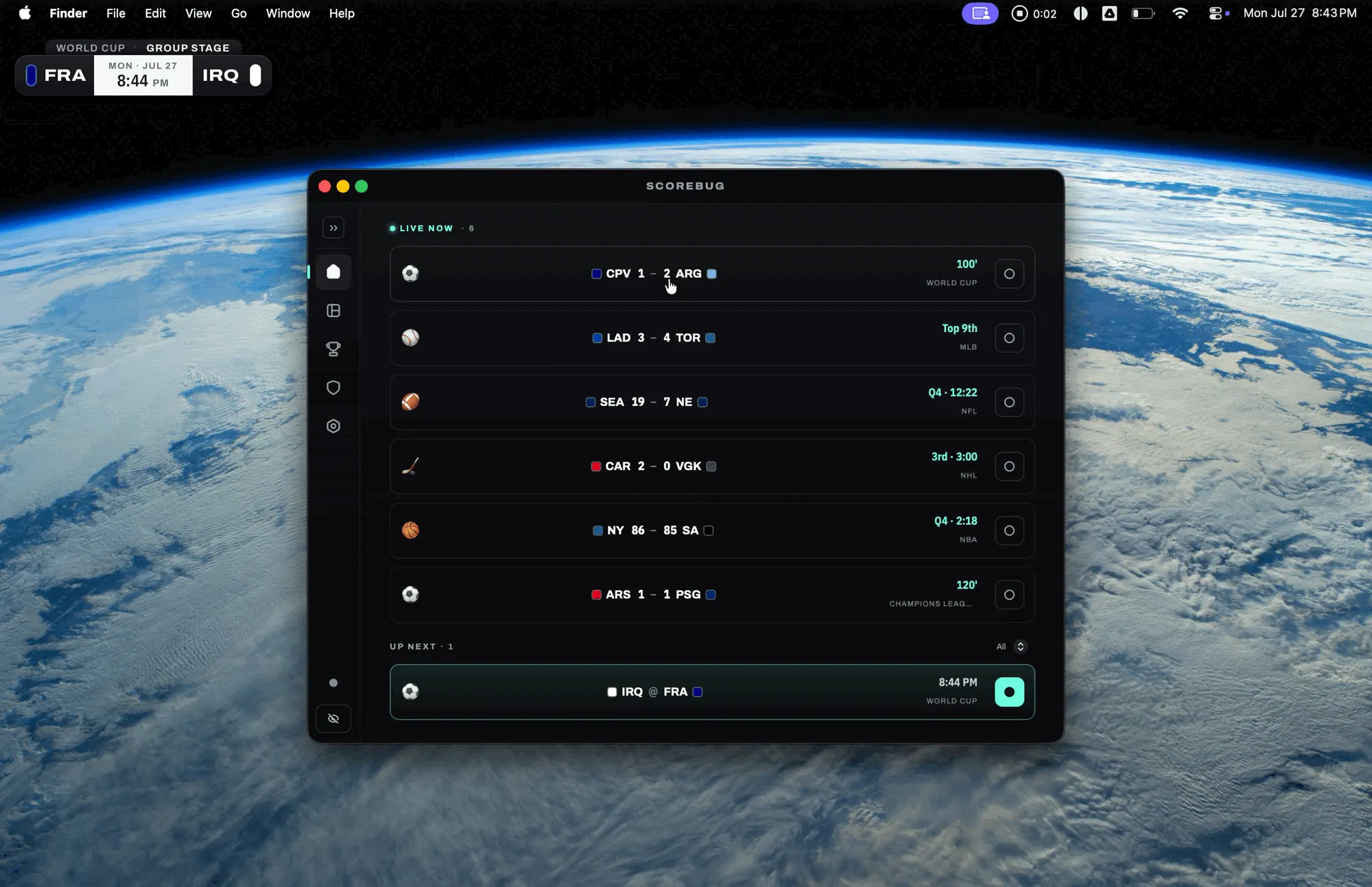
Task: Click the PSG team color swatch
Action: click(711, 595)
